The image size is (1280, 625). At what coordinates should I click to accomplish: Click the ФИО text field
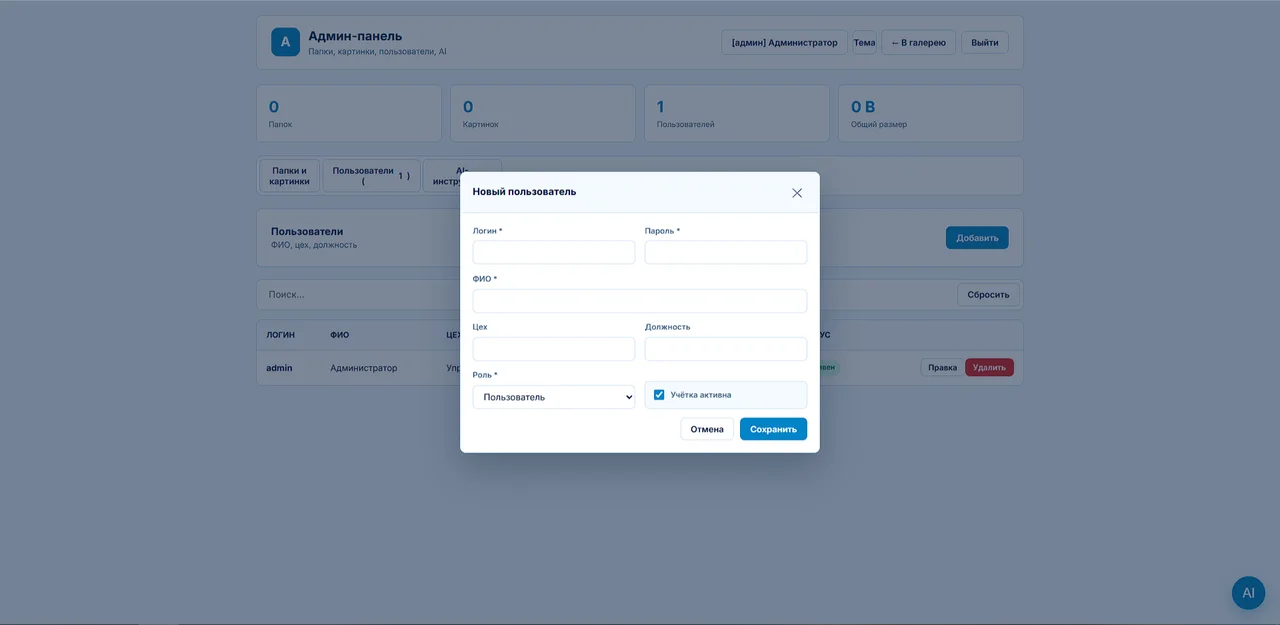point(640,301)
